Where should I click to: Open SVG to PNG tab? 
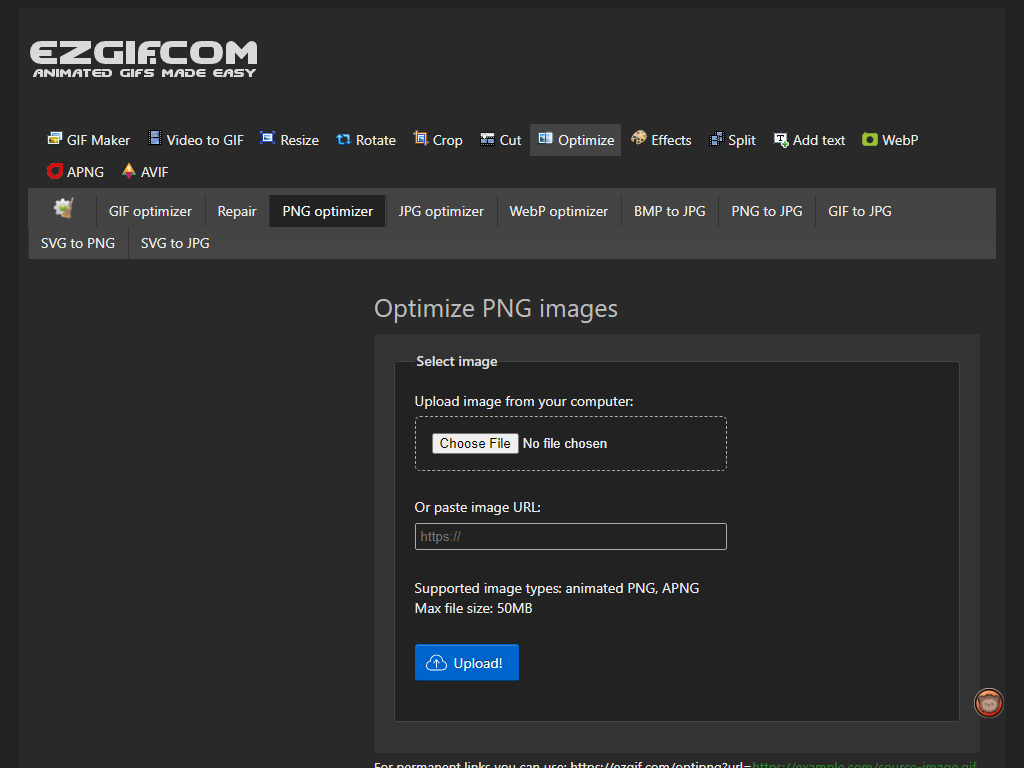tap(78, 243)
